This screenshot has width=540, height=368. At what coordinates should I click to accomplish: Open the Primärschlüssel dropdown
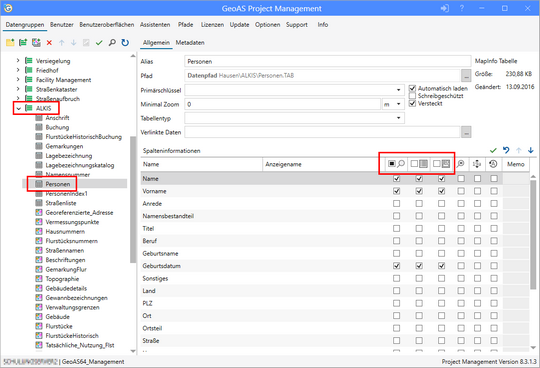coord(398,90)
